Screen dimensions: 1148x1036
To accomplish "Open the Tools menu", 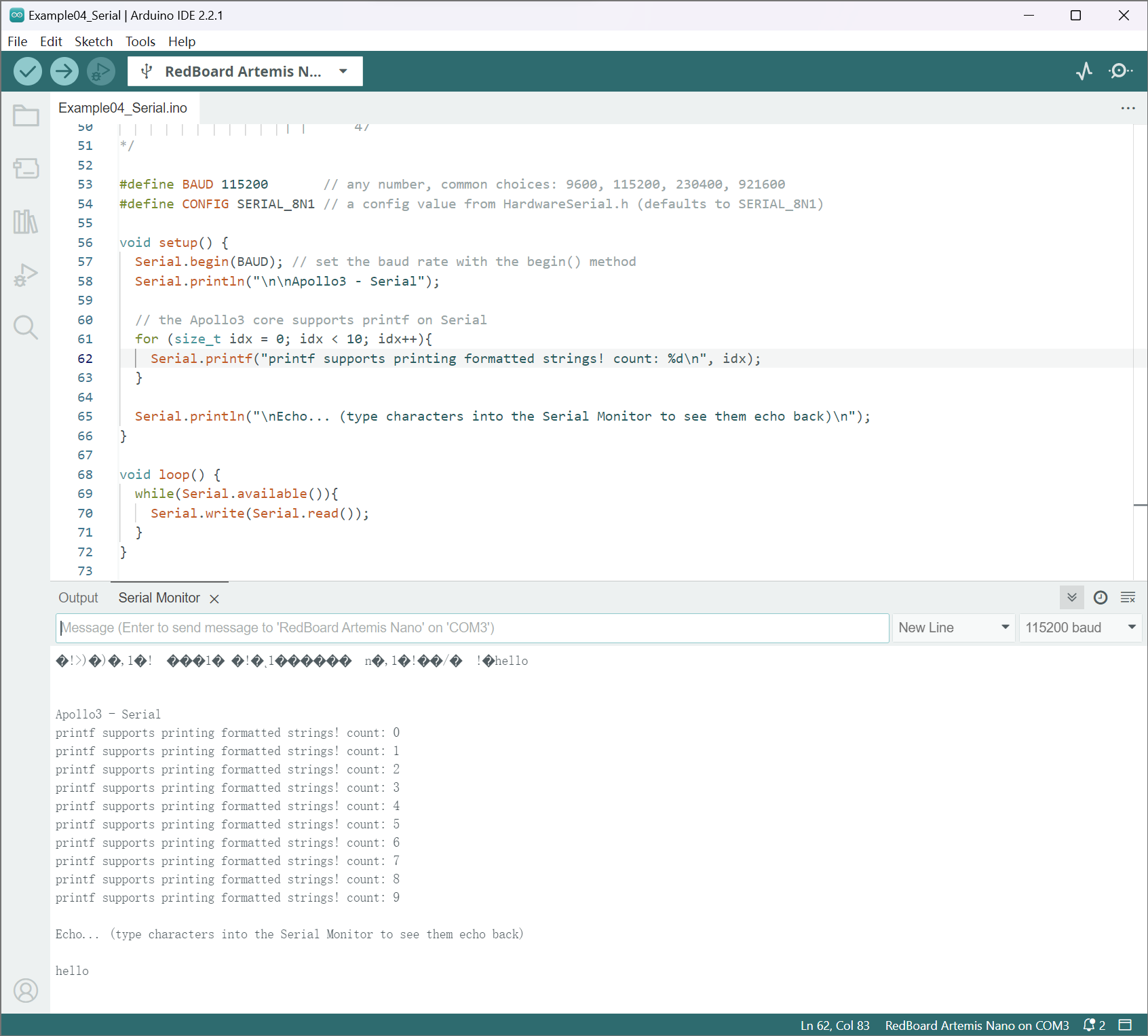I will click(140, 41).
